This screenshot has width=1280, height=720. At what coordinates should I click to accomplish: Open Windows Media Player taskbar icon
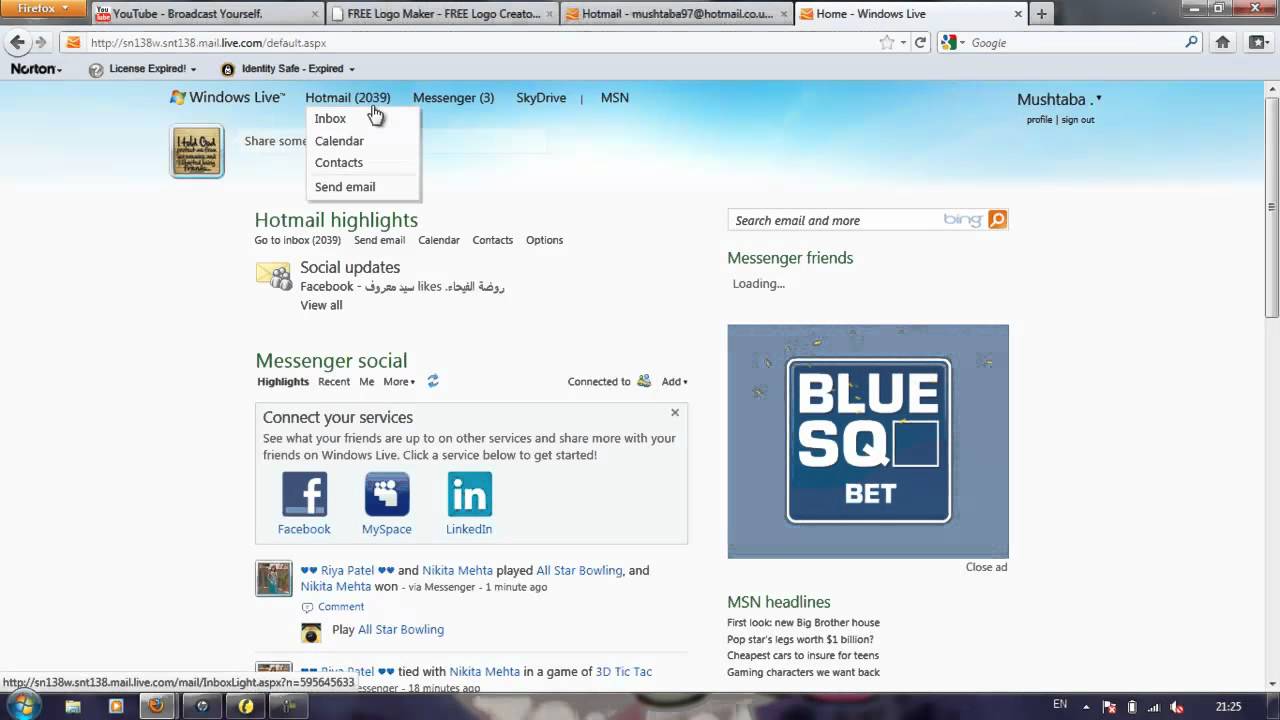click(116, 706)
